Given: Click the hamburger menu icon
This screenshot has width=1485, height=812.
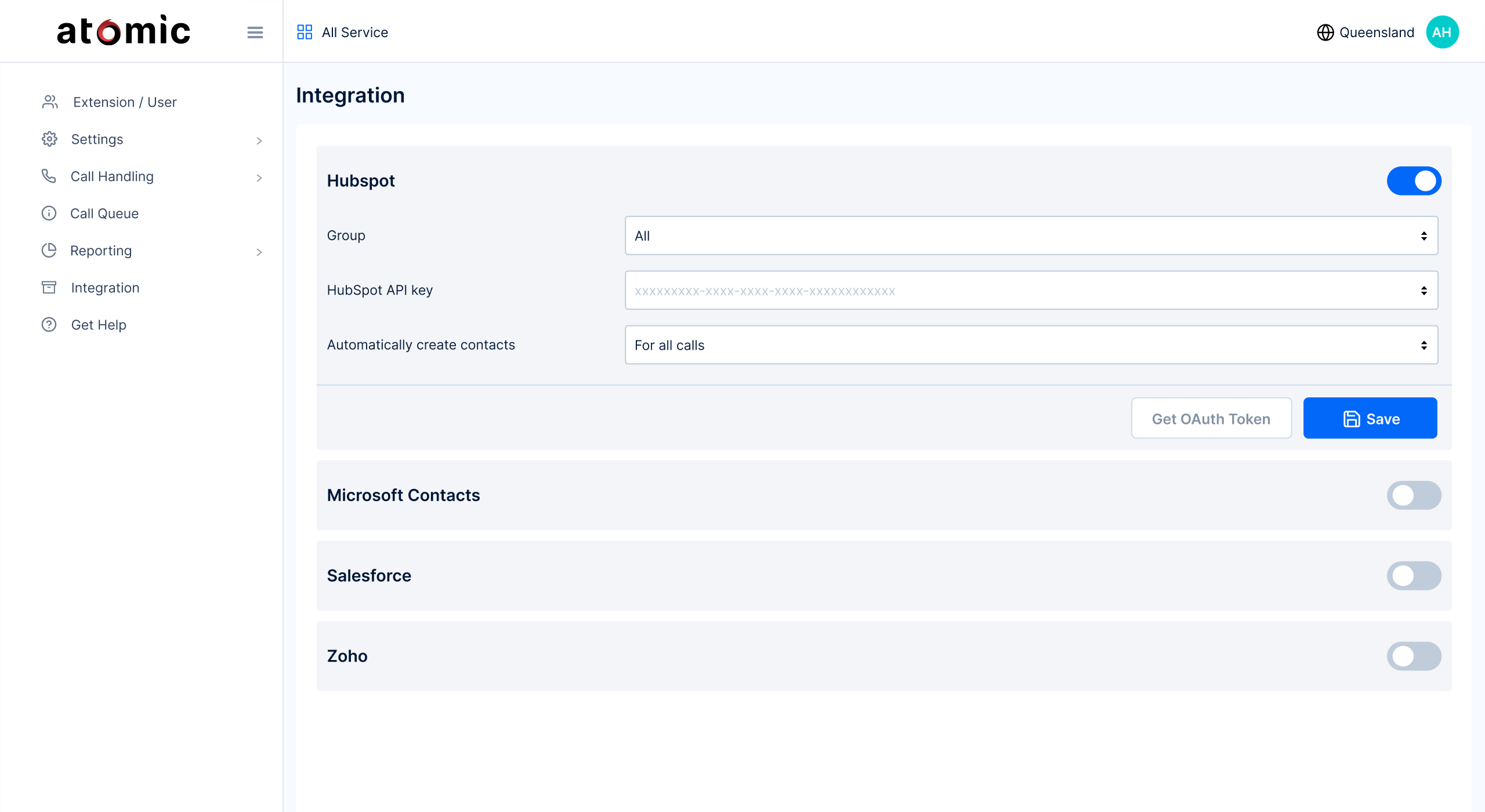Looking at the screenshot, I should click(255, 32).
